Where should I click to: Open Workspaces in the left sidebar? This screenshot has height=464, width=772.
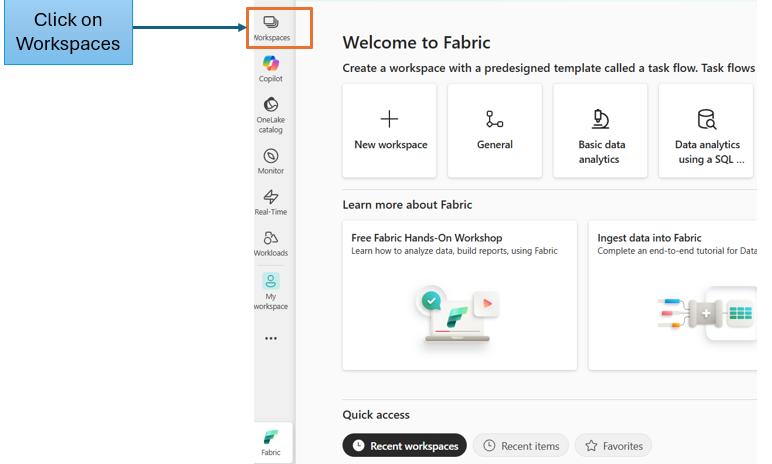pyautogui.click(x=271, y=28)
